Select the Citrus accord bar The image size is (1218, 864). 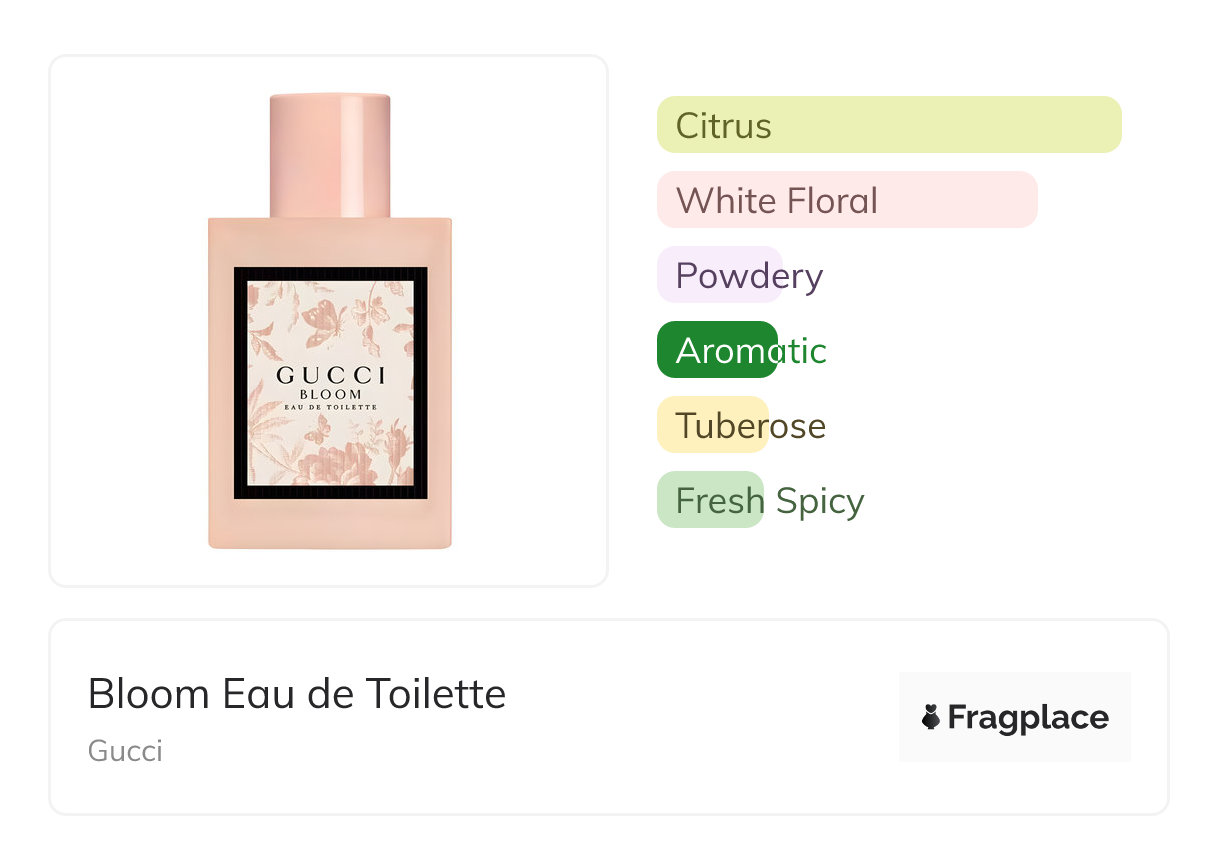[x=888, y=125]
